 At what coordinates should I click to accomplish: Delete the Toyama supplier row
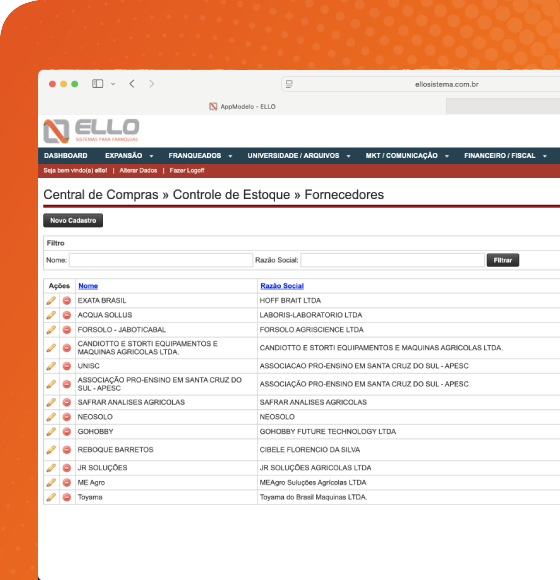(x=67, y=497)
